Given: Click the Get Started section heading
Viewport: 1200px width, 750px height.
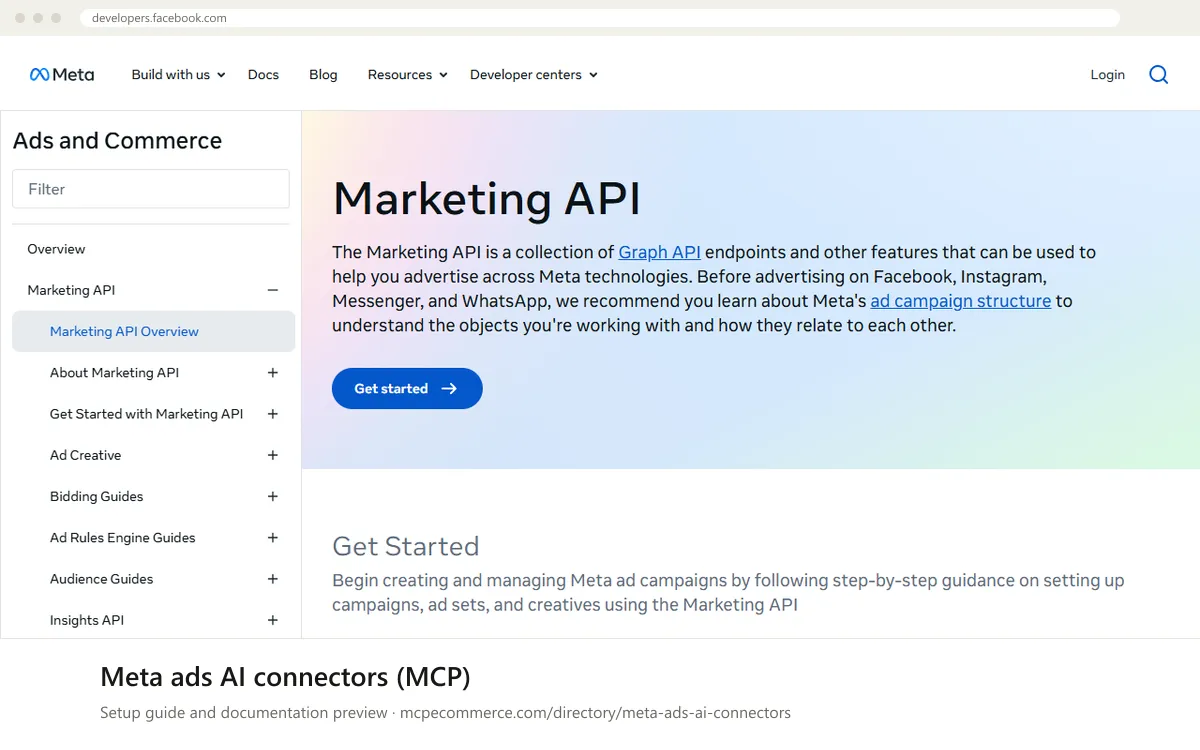Looking at the screenshot, I should tap(405, 546).
